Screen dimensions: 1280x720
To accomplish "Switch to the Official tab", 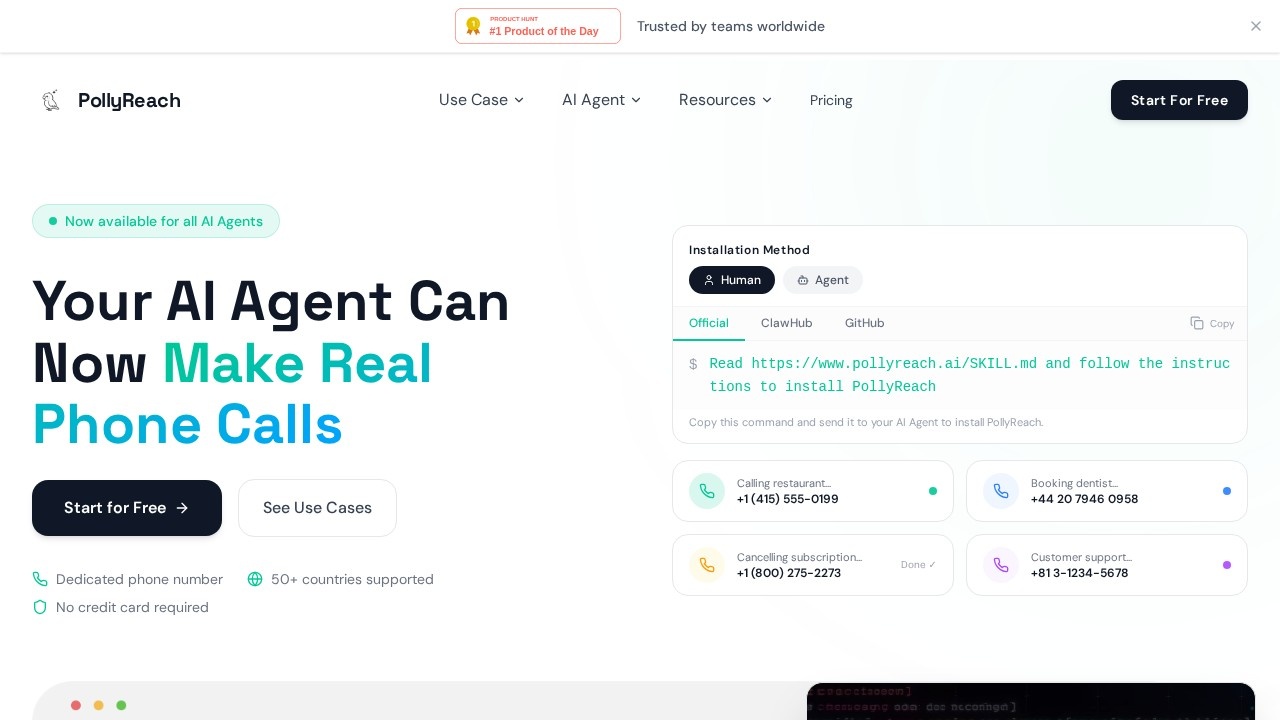I will pos(709,323).
